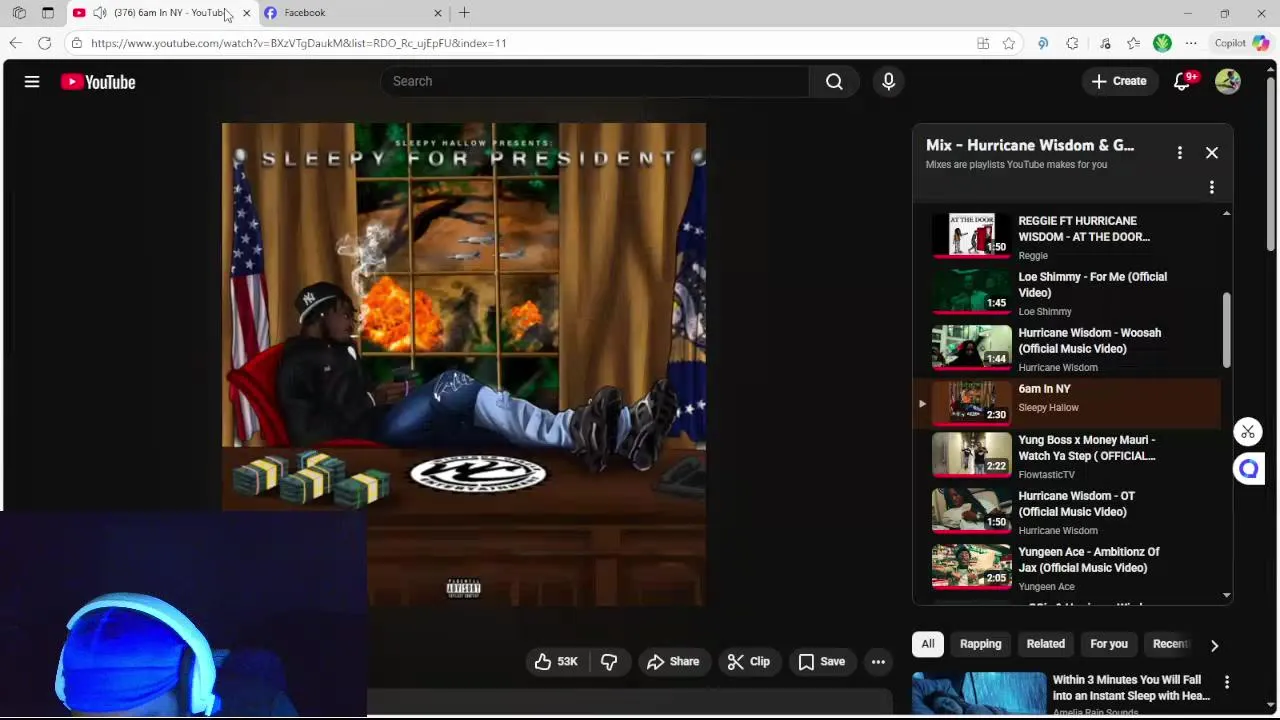Go back in the browser
1280x720 pixels.
click(x=15, y=43)
